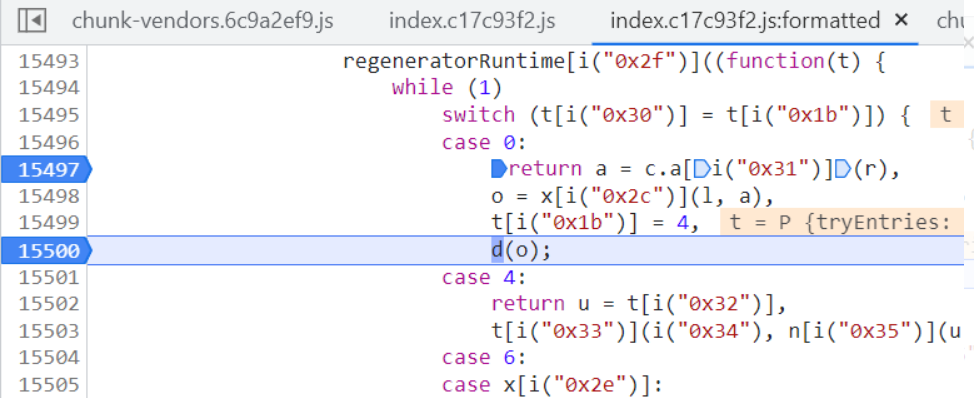Viewport: 974px width, 398px height.
Task: Add a breakpoint on line 15493
Action: (x=48, y=61)
